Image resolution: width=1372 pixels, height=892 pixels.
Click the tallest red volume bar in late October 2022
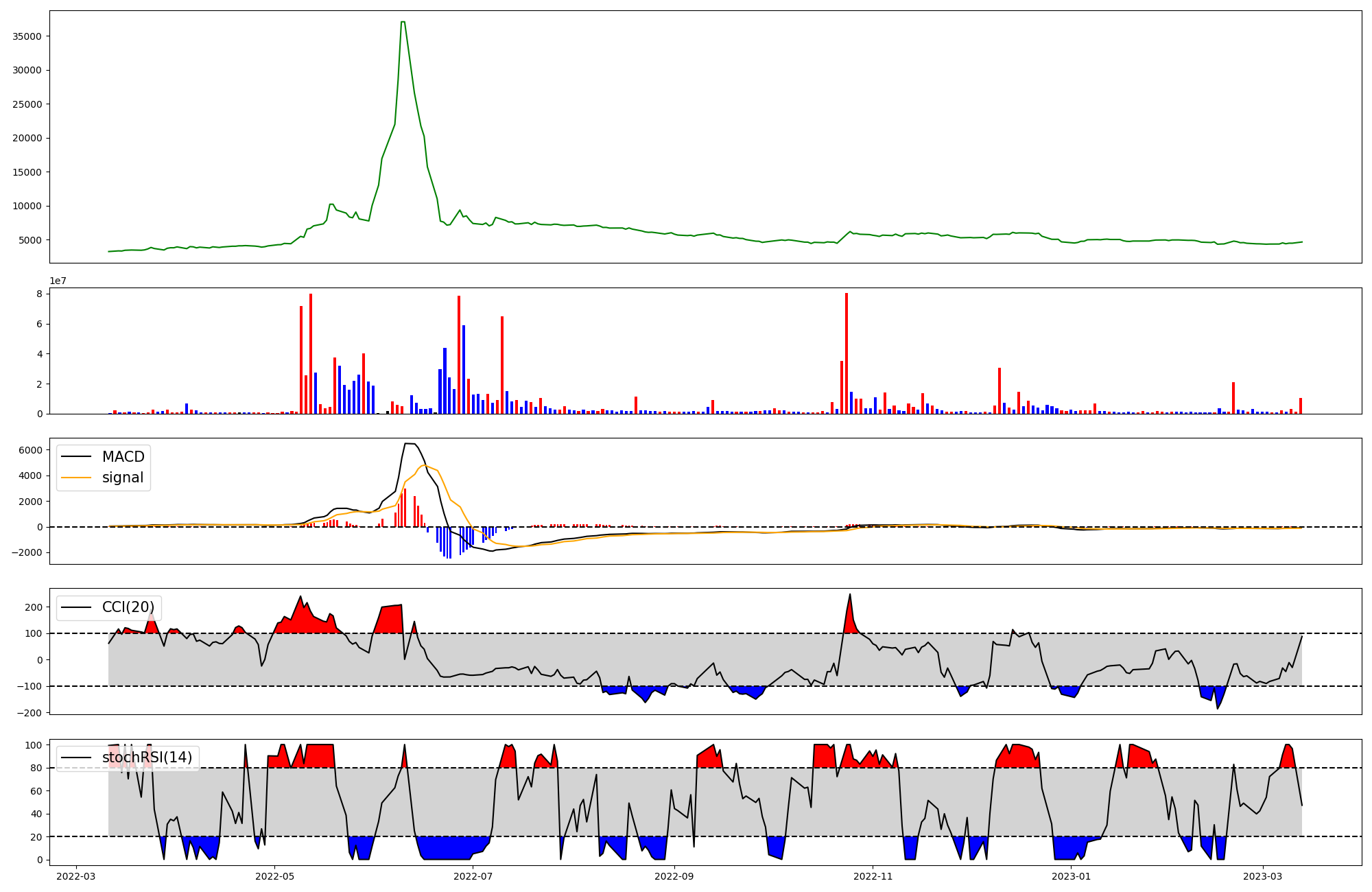coord(847,353)
